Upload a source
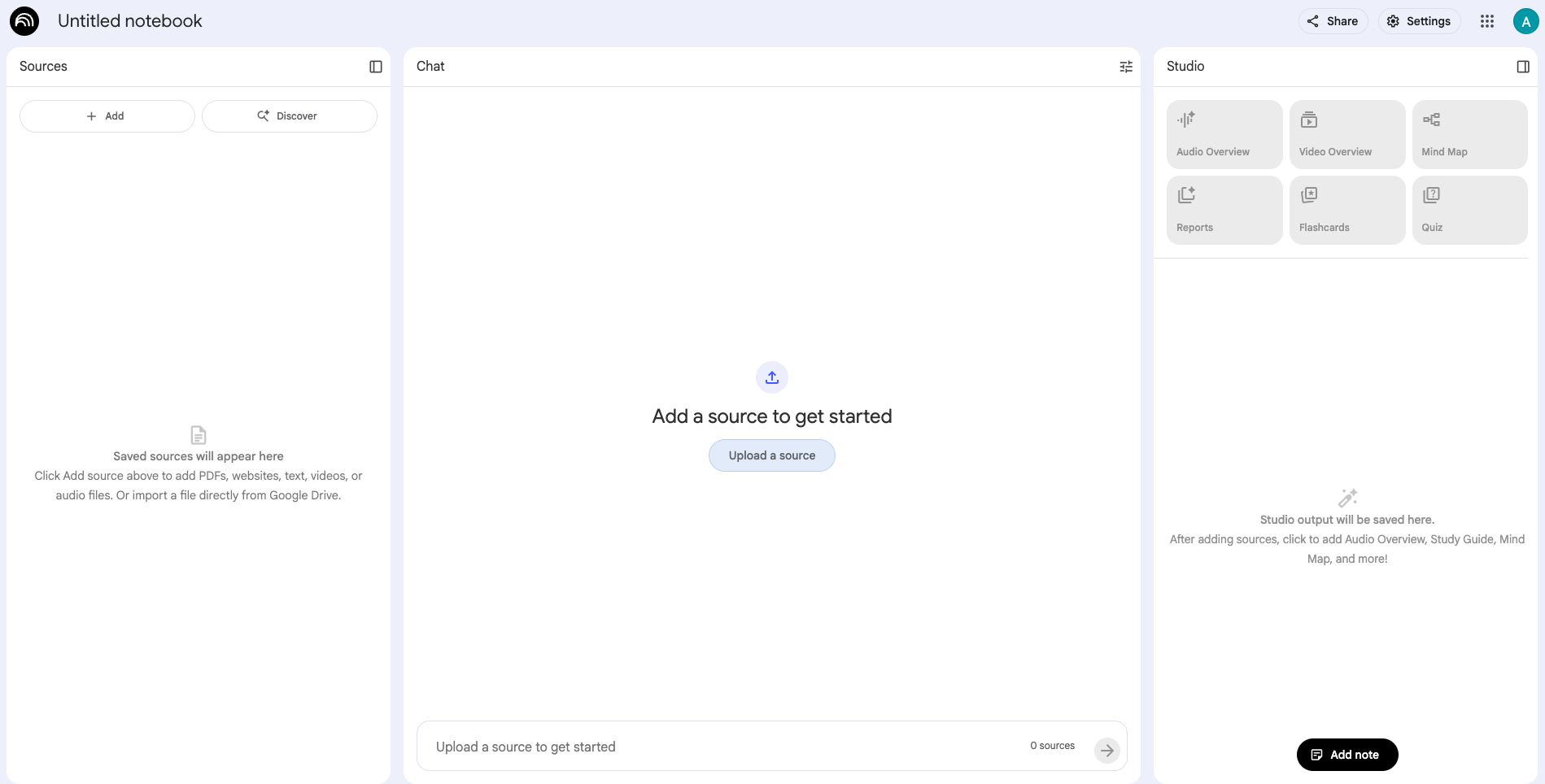1545x784 pixels. 771,455
